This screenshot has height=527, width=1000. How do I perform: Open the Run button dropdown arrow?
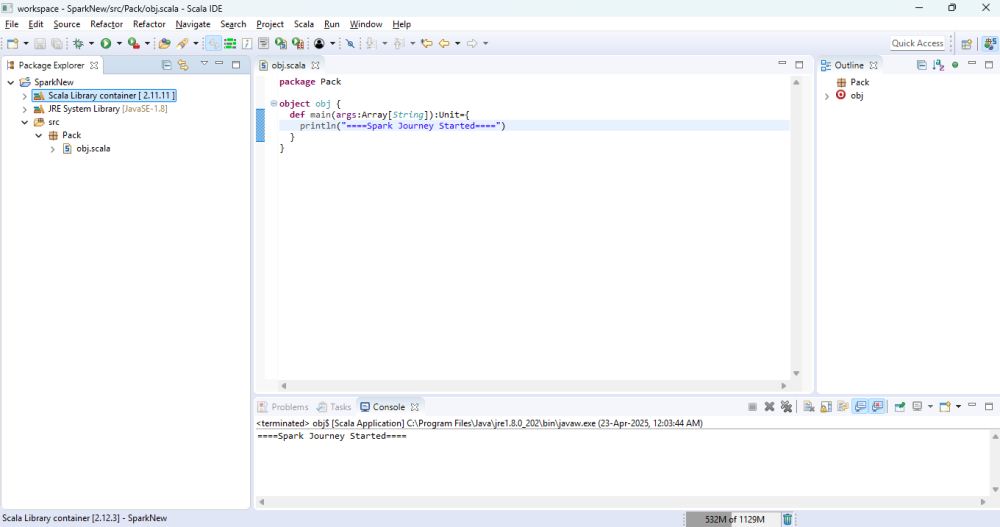tap(119, 43)
